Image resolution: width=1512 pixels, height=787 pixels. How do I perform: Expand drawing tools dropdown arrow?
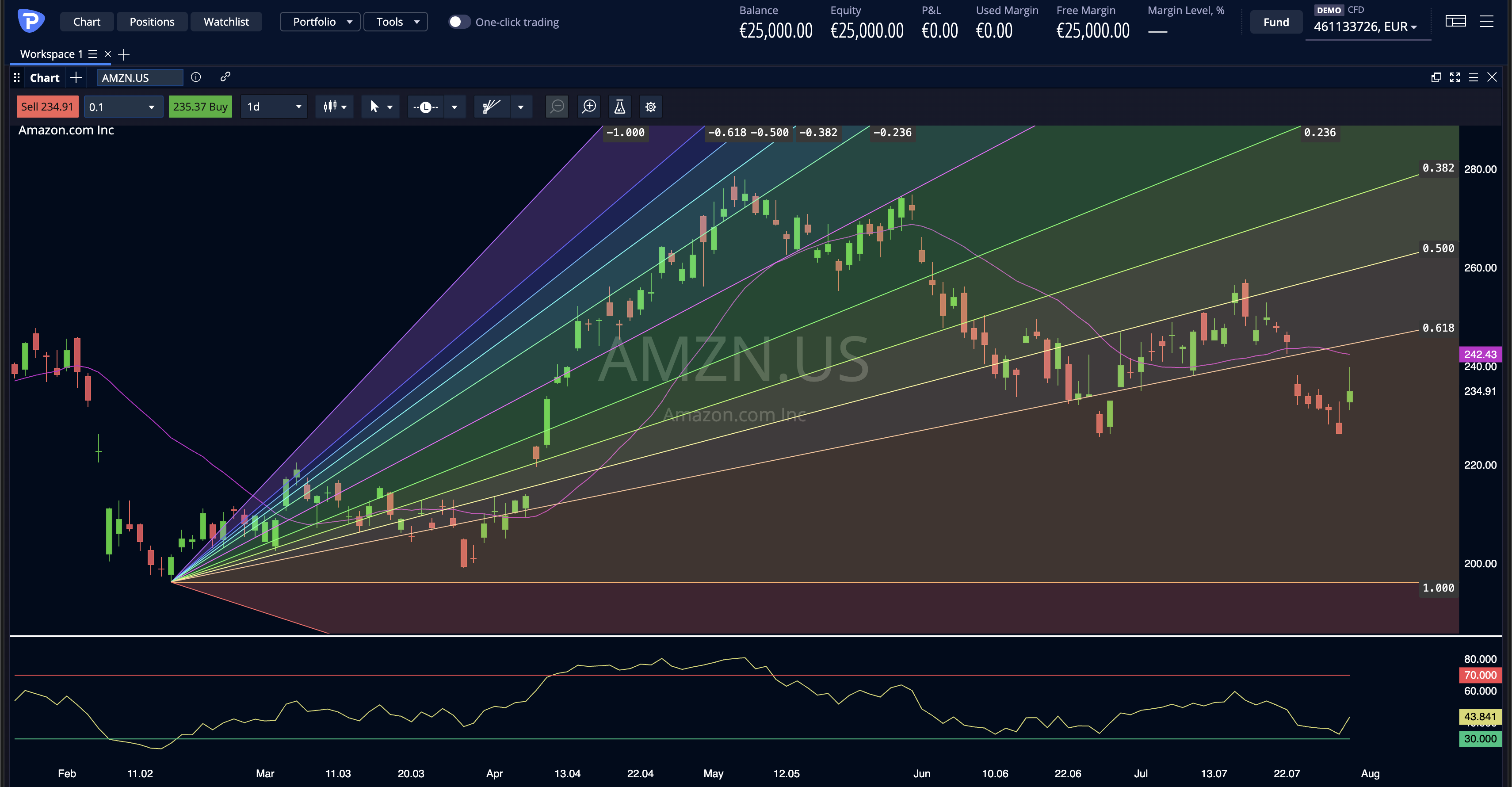tap(521, 107)
